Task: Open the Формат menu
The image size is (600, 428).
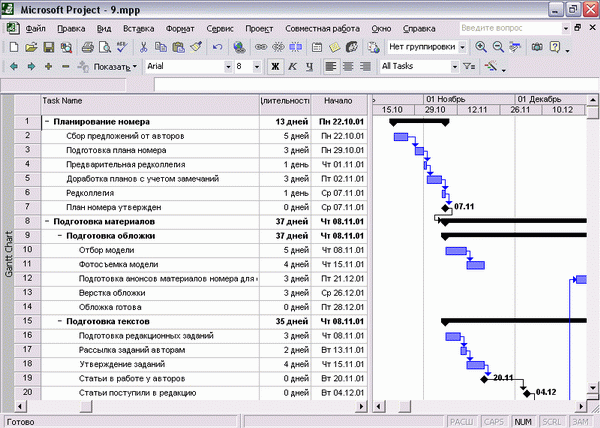Action: [180, 29]
